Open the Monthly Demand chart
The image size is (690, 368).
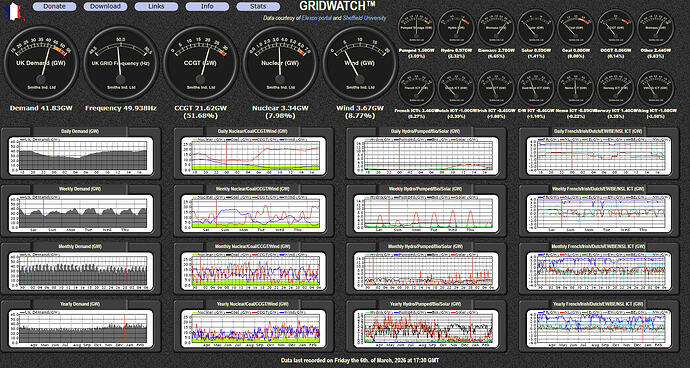tap(81, 270)
